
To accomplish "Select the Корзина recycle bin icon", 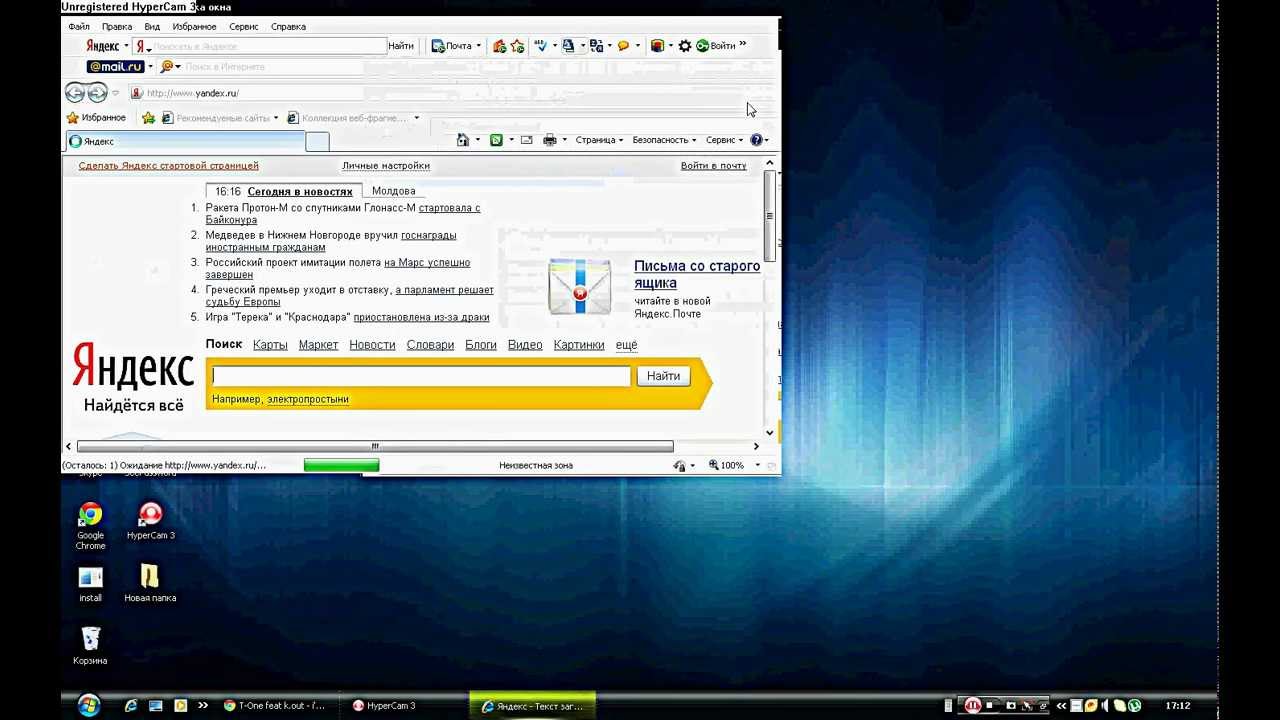I will pyautogui.click(x=90, y=646).
